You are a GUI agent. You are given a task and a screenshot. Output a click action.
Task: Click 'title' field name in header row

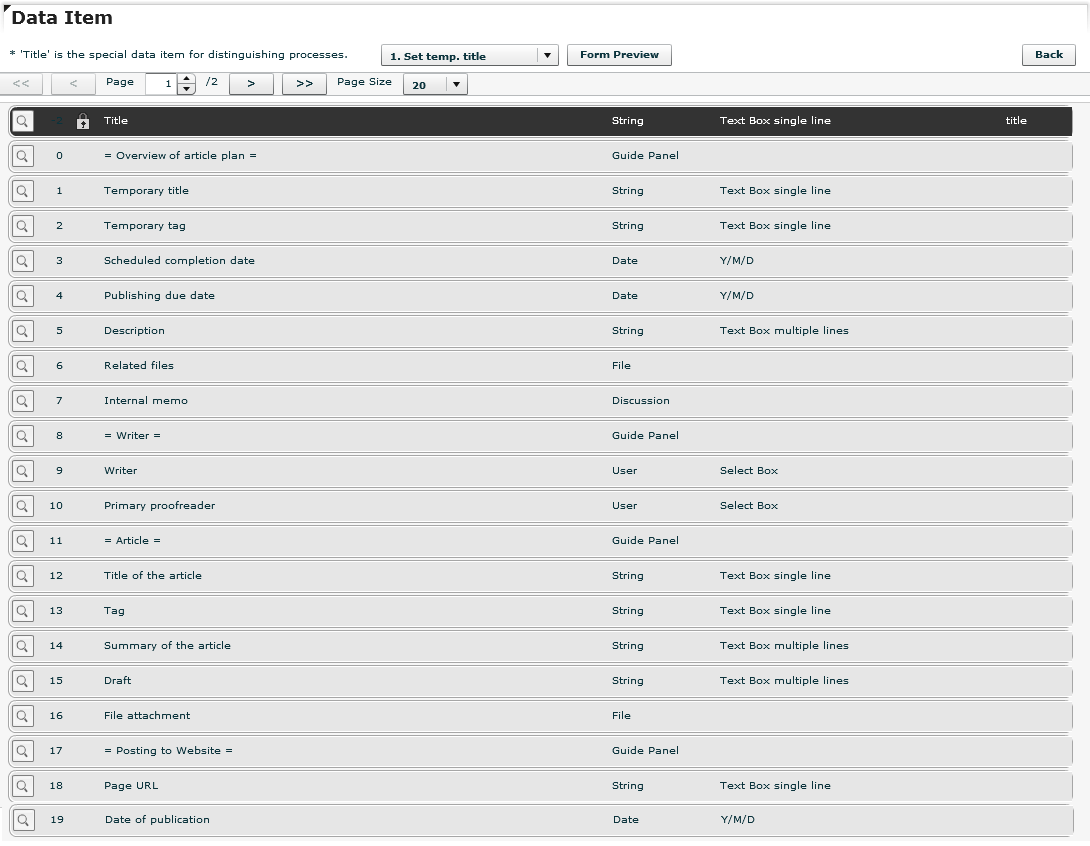[x=1016, y=121]
